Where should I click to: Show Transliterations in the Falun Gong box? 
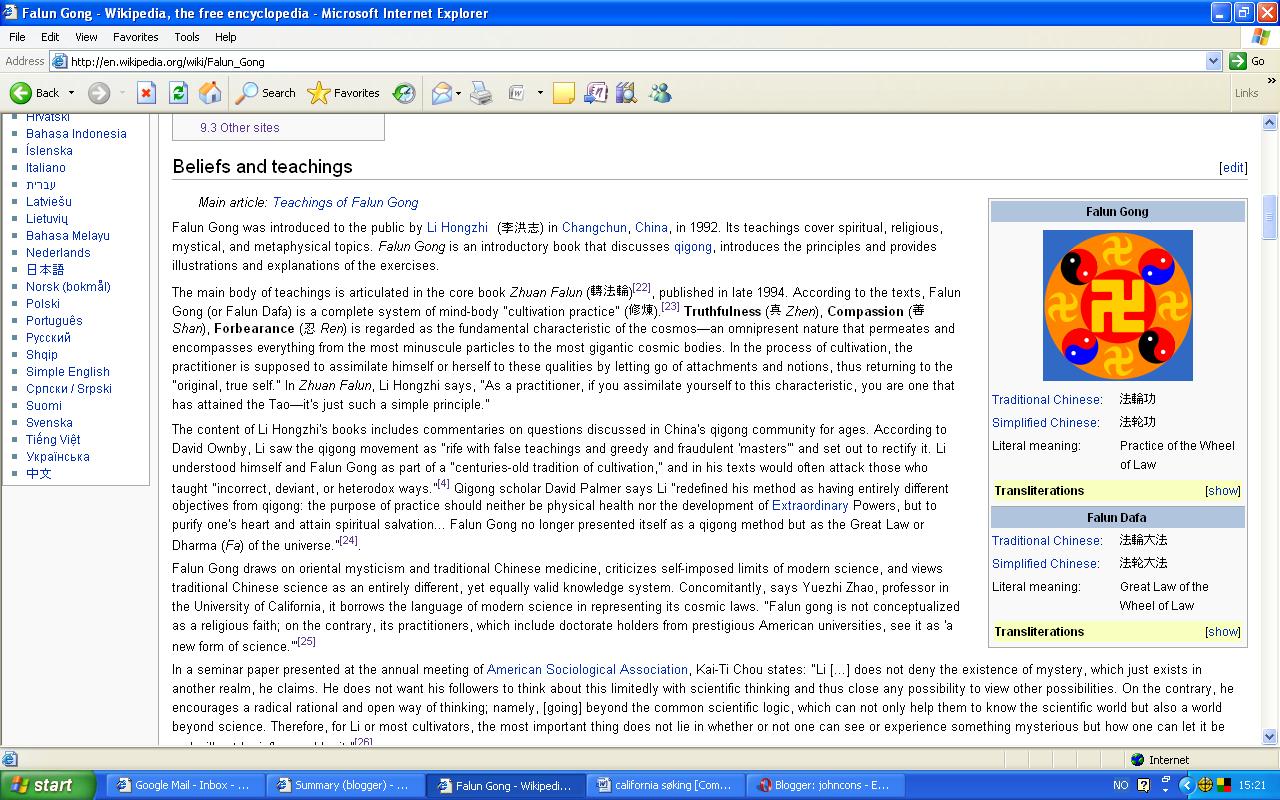pyautogui.click(x=1222, y=491)
